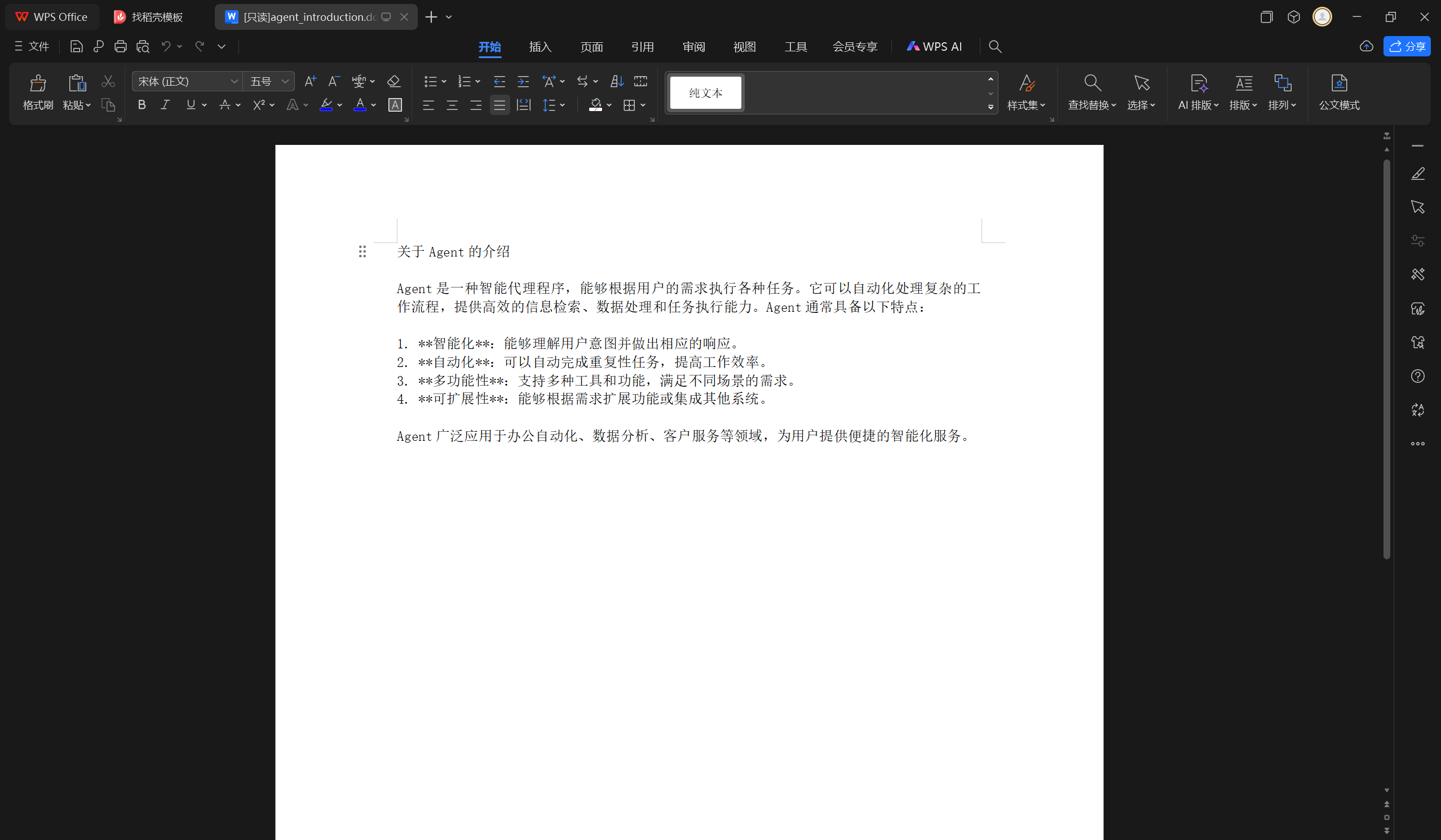
Task: Select the 纯文本 style in gallery
Action: click(x=706, y=92)
